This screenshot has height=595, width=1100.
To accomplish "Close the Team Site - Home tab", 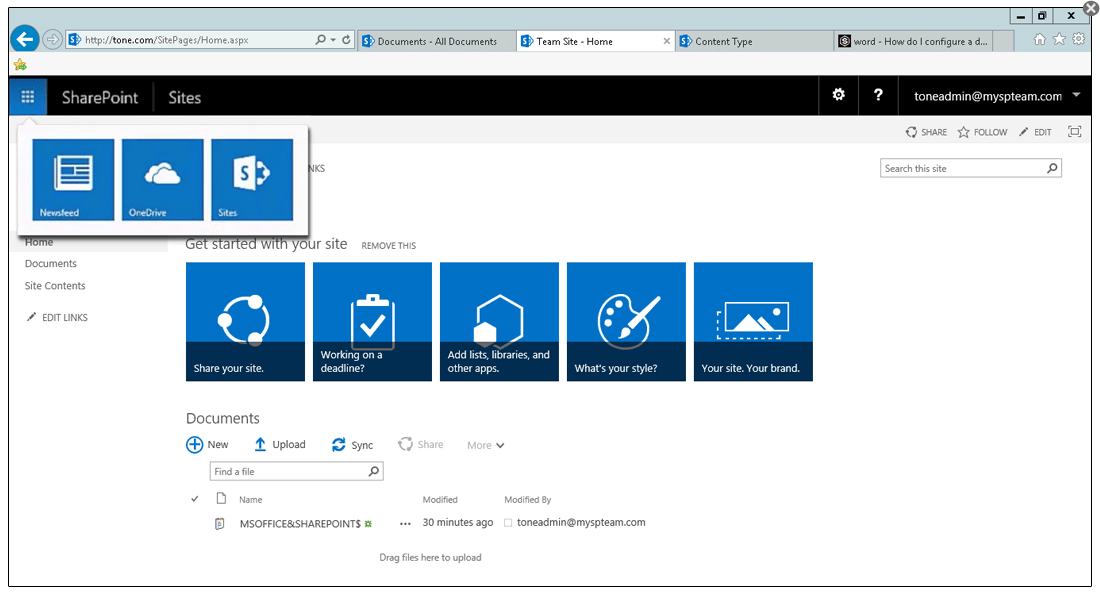I will [x=666, y=41].
